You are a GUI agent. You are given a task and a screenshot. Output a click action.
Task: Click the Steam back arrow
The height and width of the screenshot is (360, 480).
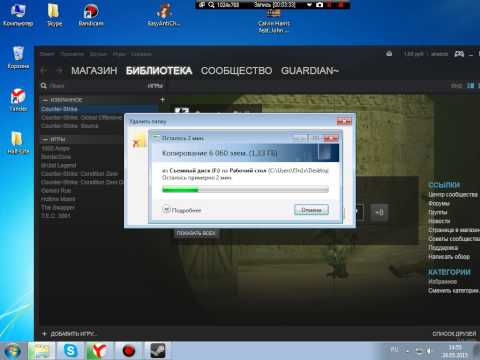point(44,70)
